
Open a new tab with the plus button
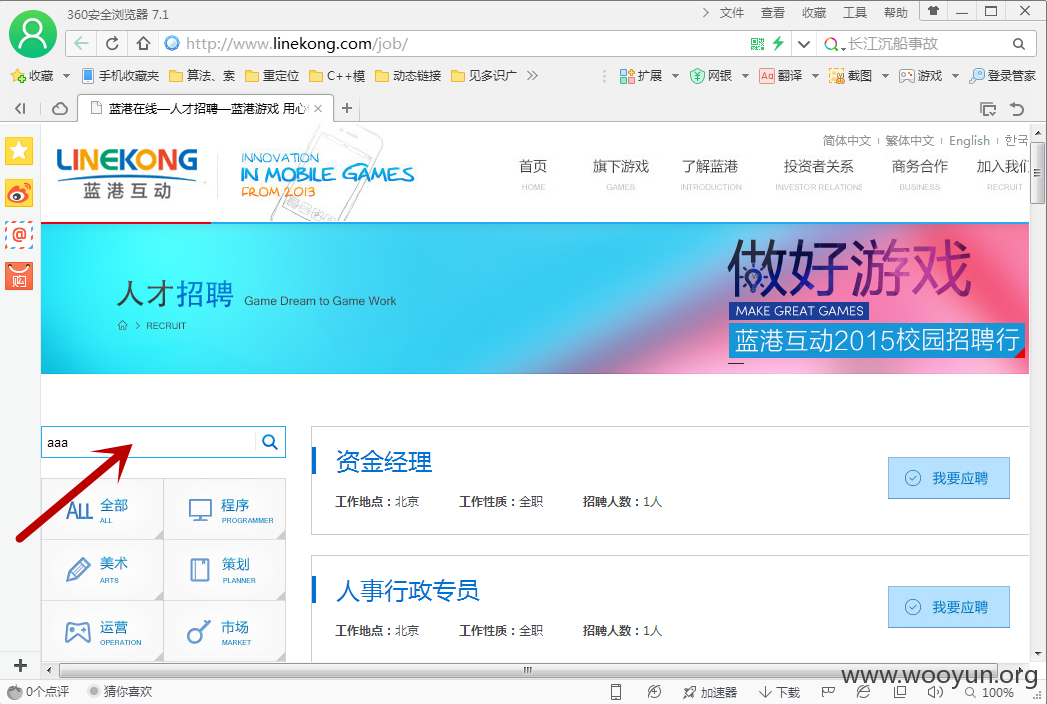[x=347, y=108]
